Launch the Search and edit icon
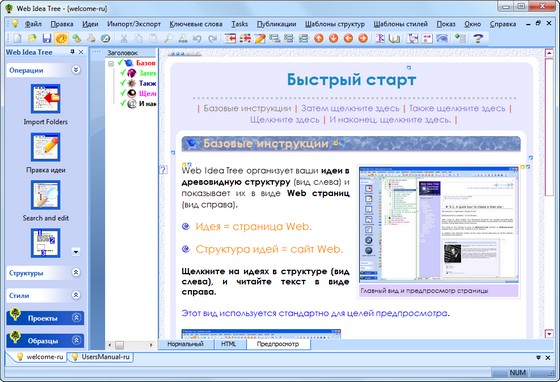 point(45,195)
